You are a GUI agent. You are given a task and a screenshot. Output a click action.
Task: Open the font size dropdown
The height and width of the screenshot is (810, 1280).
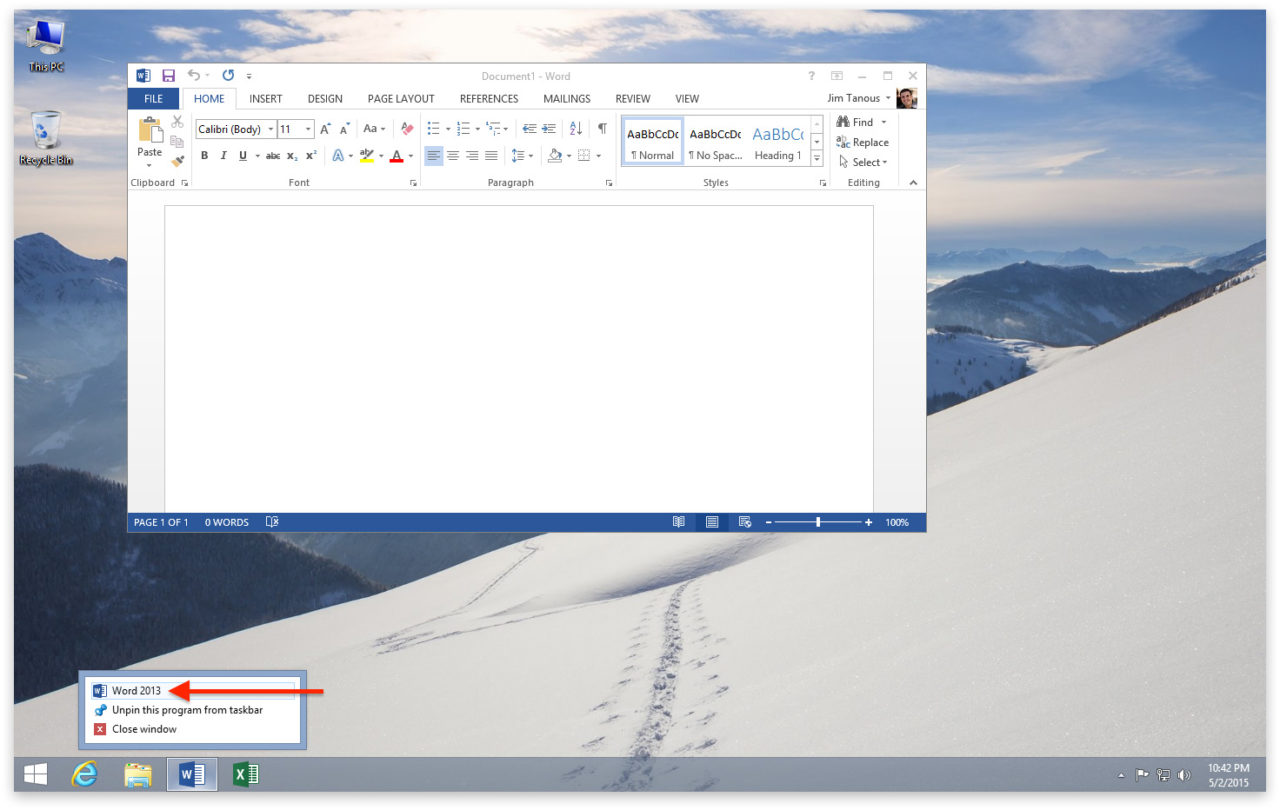pyautogui.click(x=307, y=128)
